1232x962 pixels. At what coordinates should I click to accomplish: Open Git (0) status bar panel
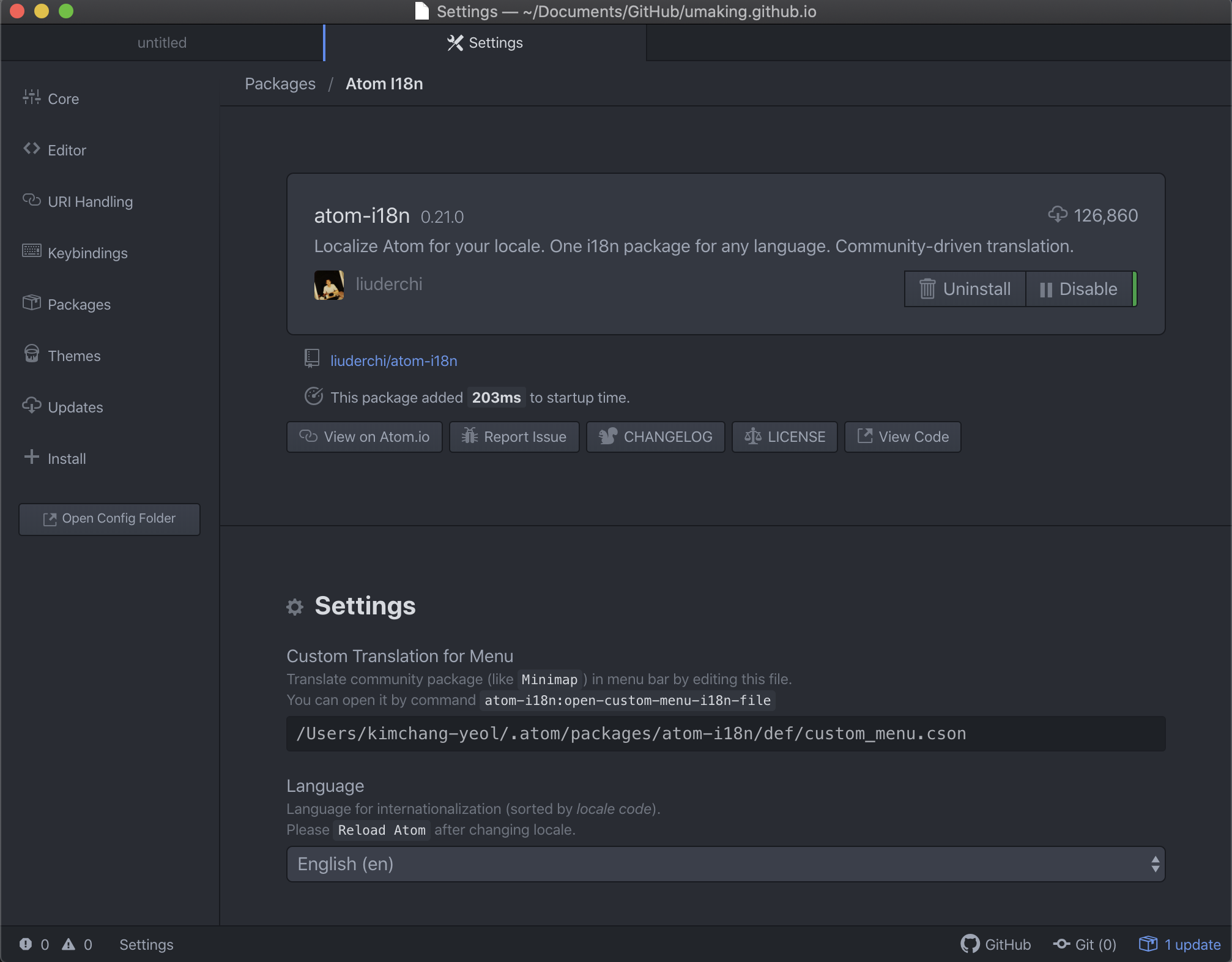pyautogui.click(x=1085, y=944)
